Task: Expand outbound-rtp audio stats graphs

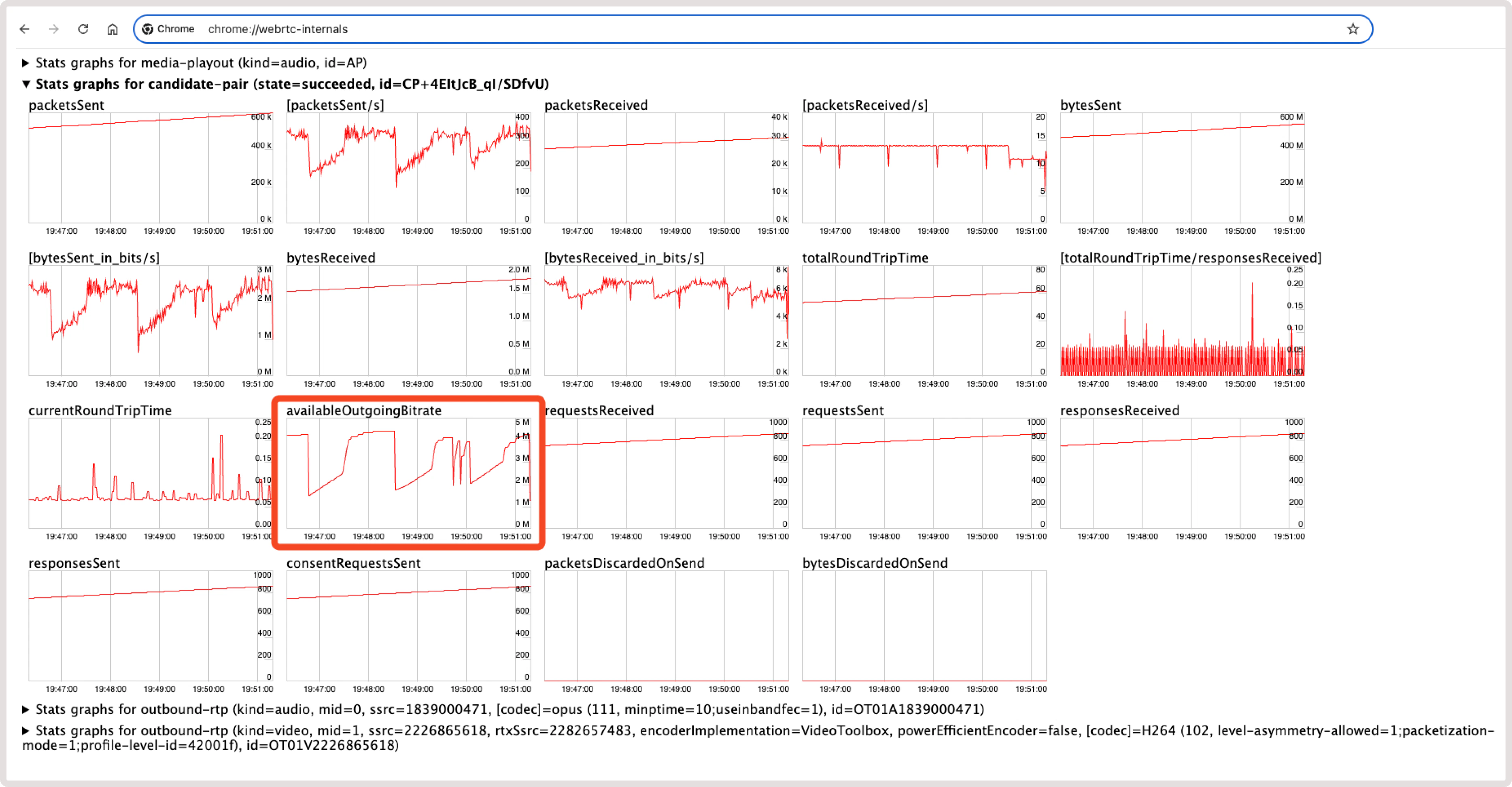Action: click(x=26, y=710)
